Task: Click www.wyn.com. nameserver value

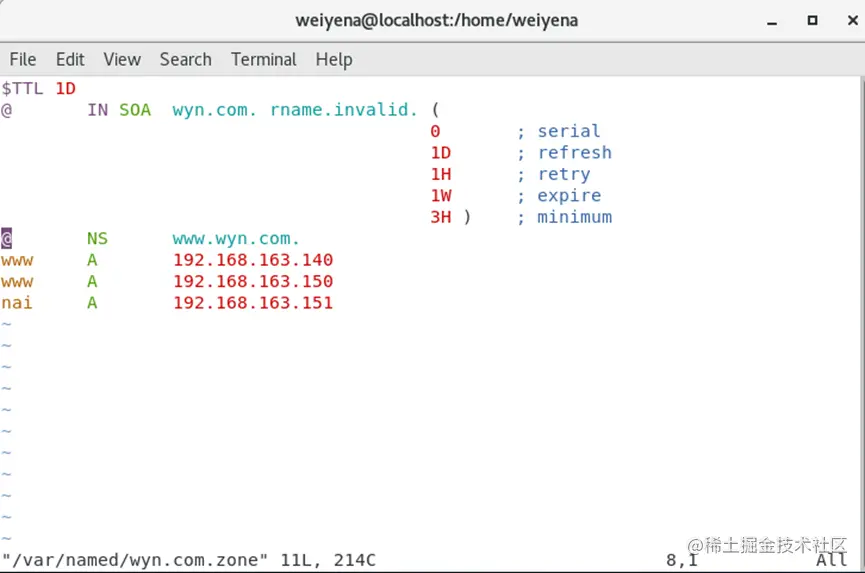Action: pyautogui.click(x=236, y=239)
